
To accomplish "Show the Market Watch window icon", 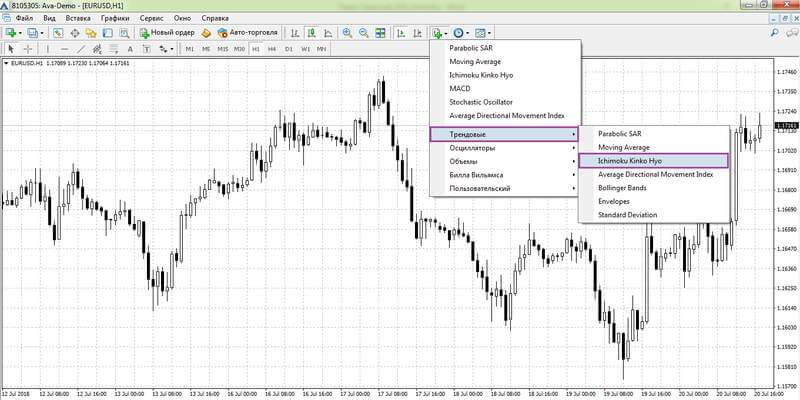I will (58, 33).
